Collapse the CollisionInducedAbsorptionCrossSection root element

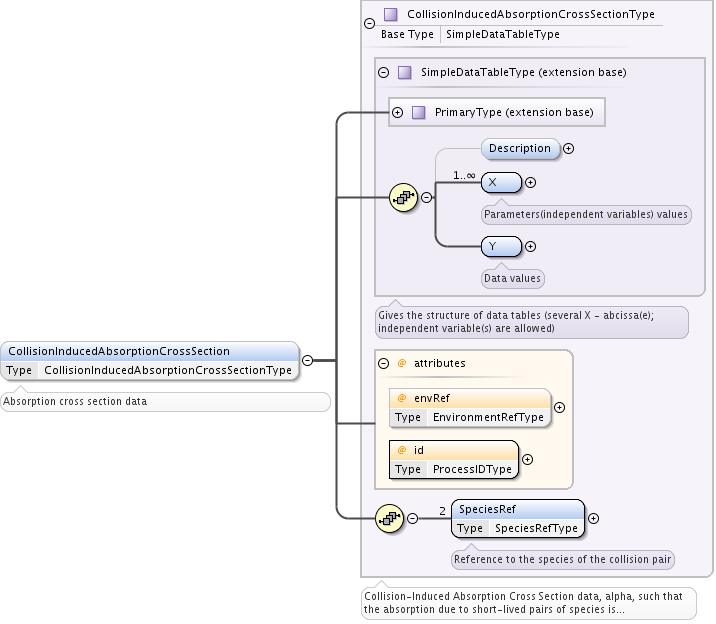(x=308, y=361)
